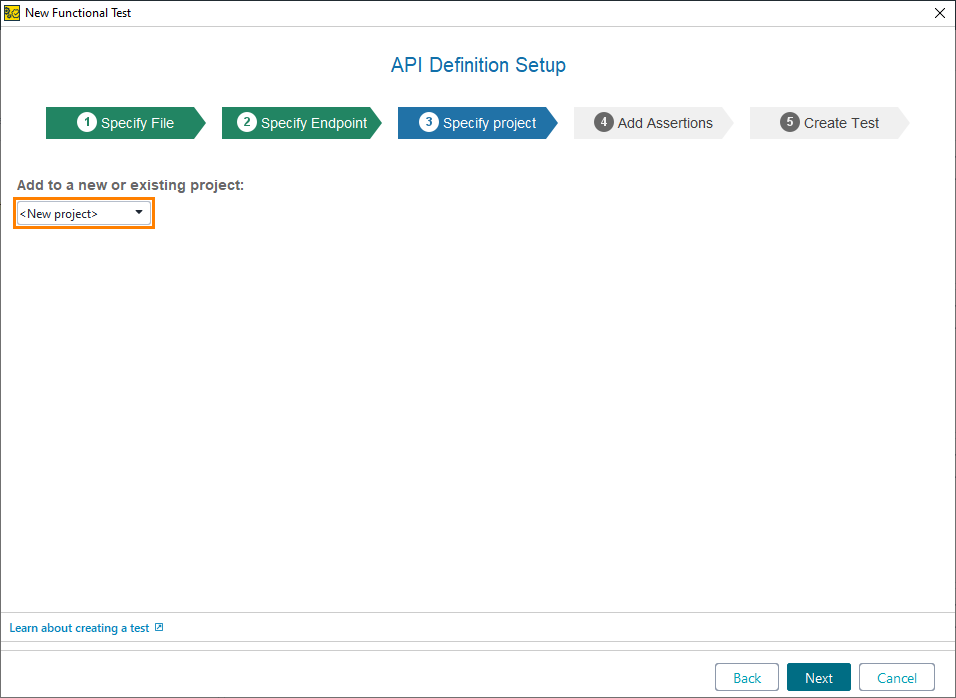Expand project list using the dropdown arrow
This screenshot has height=698, width=956.
click(139, 213)
